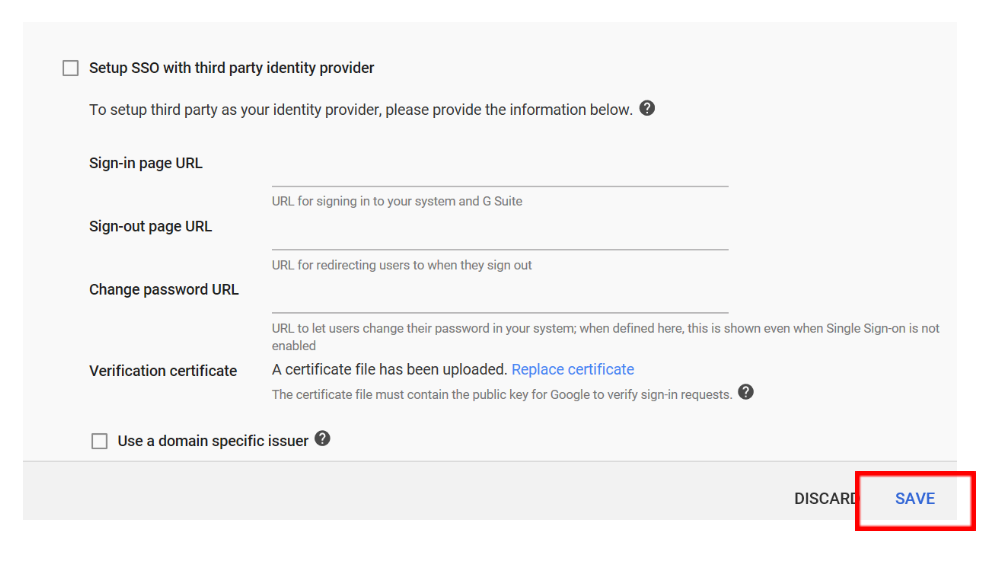Screen dimensions: 1003x562
Task: Discard changes with the DISCARD button
Action: coord(825,499)
